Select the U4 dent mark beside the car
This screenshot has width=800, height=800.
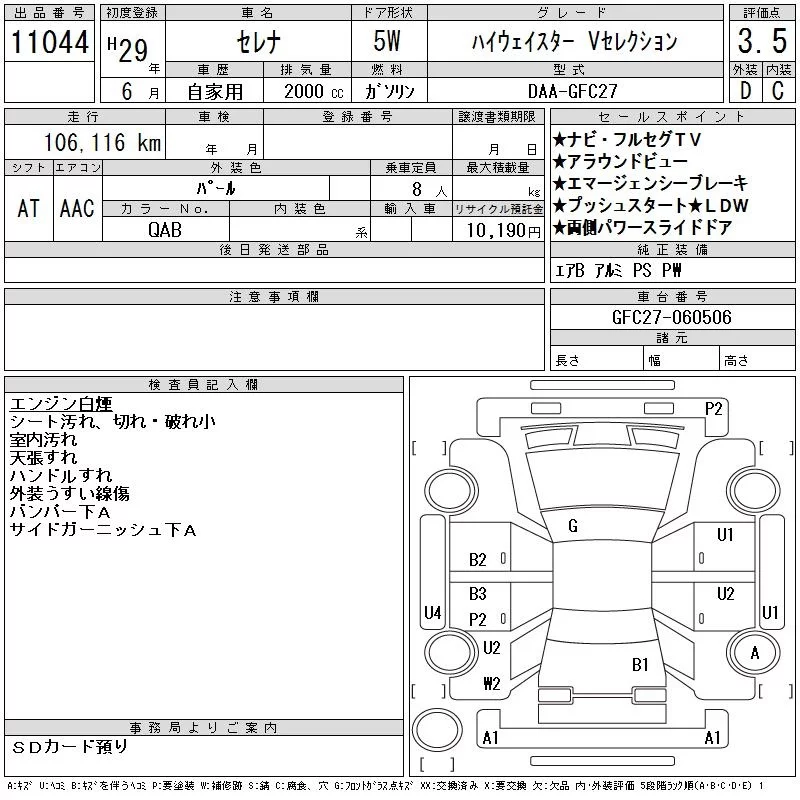coord(432,612)
